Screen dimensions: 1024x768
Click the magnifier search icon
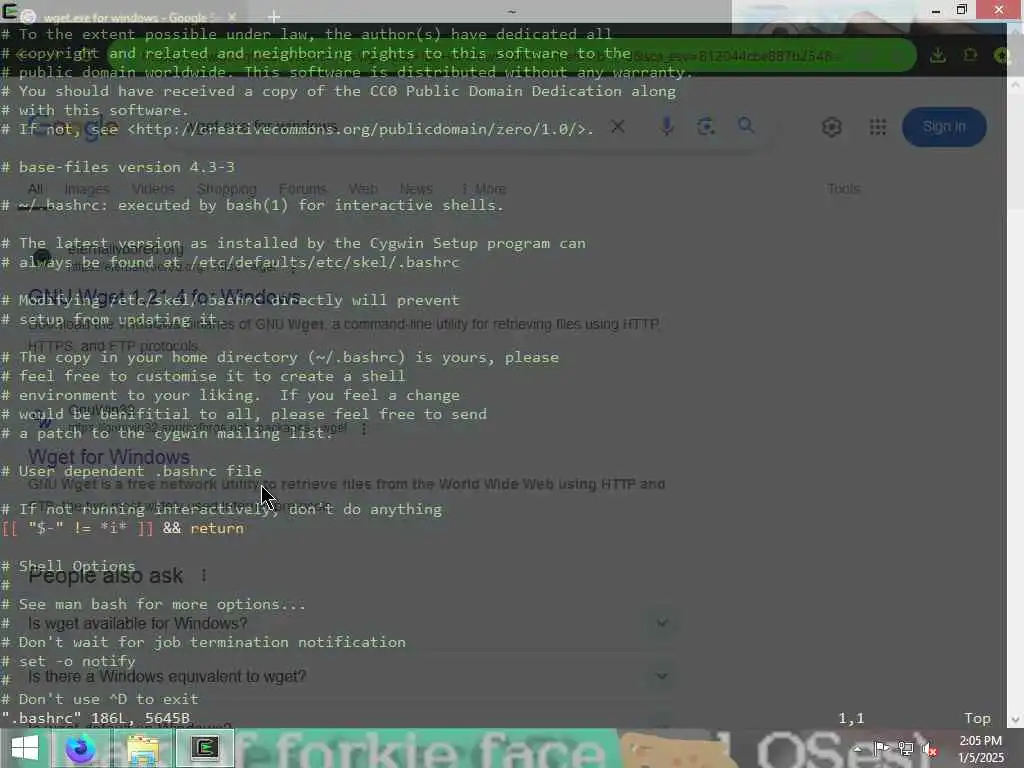(x=746, y=125)
